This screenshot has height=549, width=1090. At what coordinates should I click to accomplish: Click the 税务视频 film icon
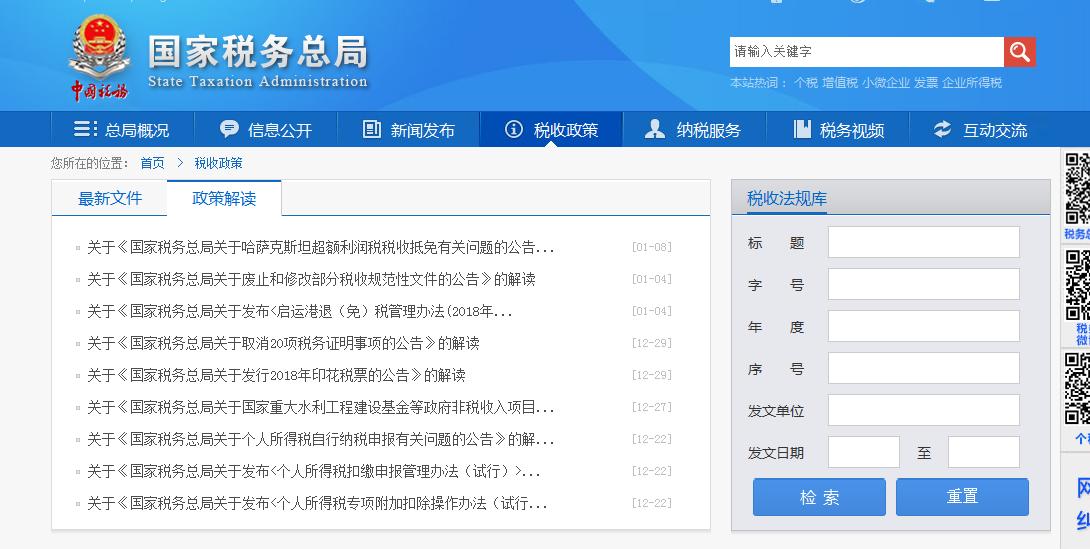(802, 129)
